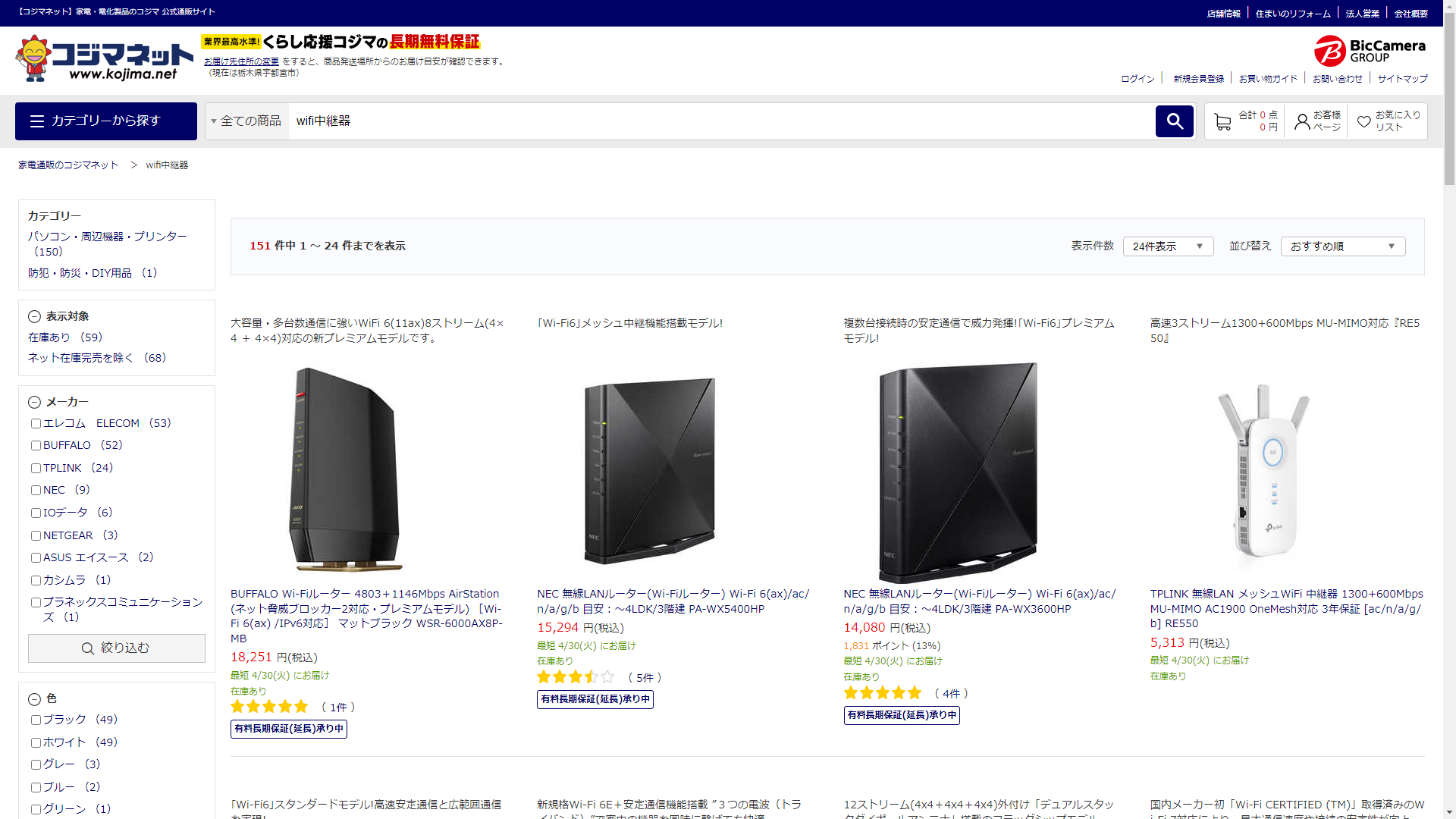Click the magnifying glass search button
This screenshot has height=819, width=1456.
[x=1174, y=121]
